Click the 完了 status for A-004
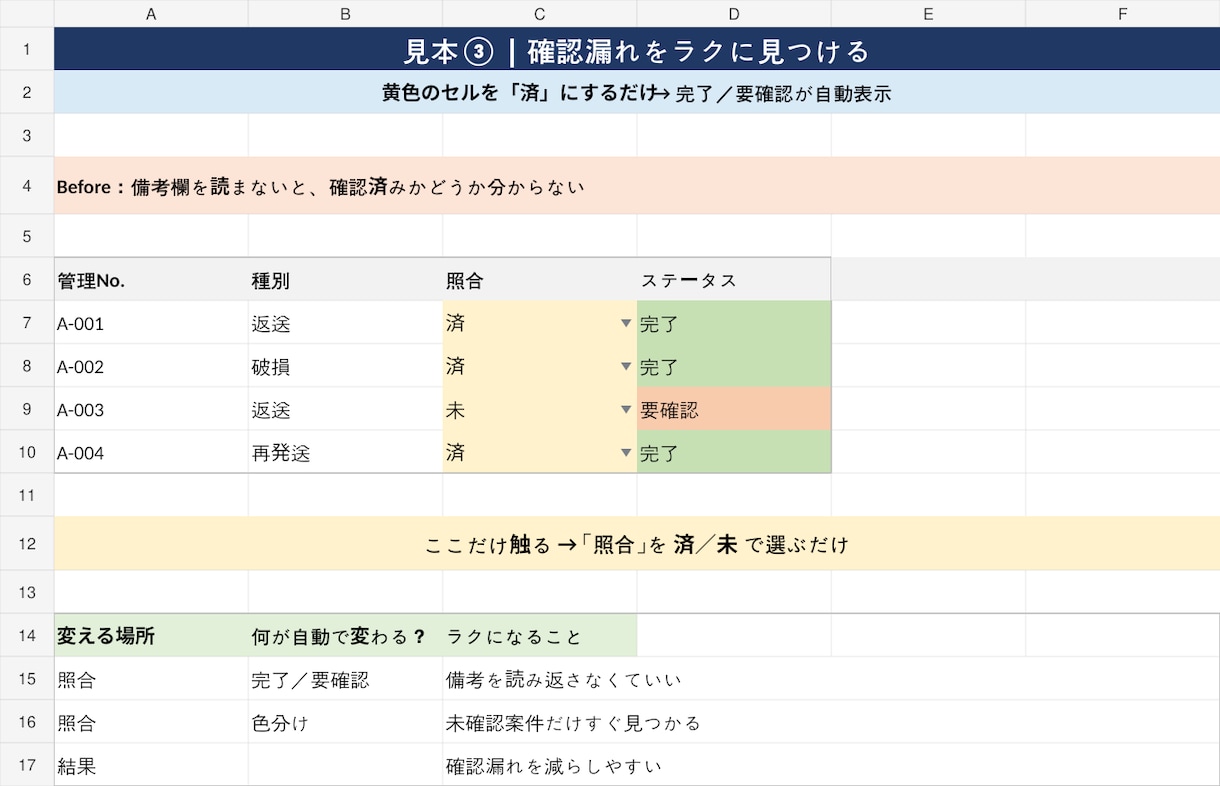Image resolution: width=1220 pixels, height=786 pixels. click(x=734, y=452)
